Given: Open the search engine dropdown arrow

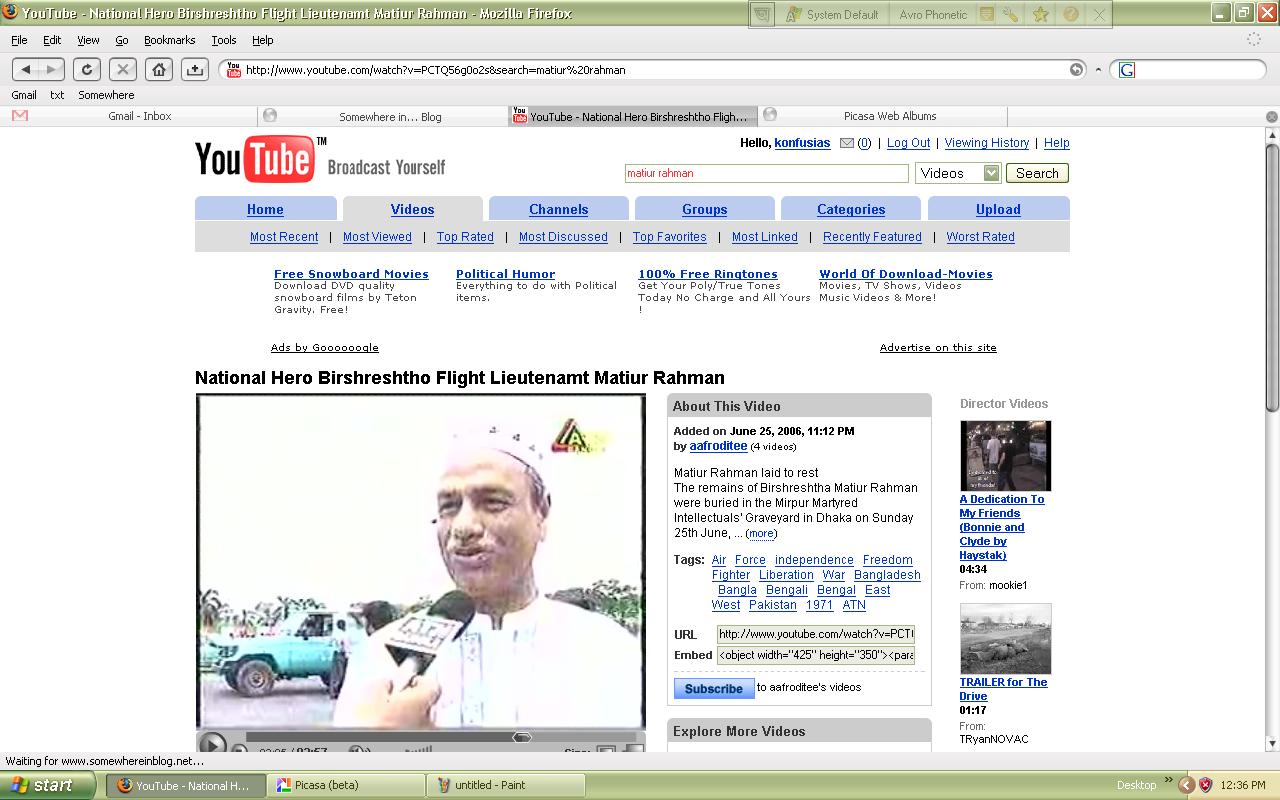Looking at the screenshot, I should (1098, 70).
